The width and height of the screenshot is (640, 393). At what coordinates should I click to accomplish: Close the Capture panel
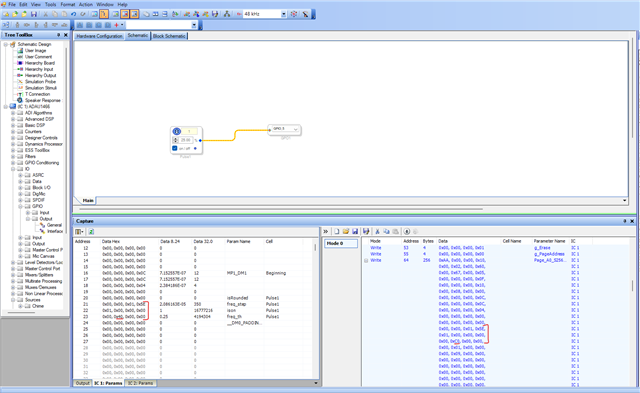pos(632,221)
